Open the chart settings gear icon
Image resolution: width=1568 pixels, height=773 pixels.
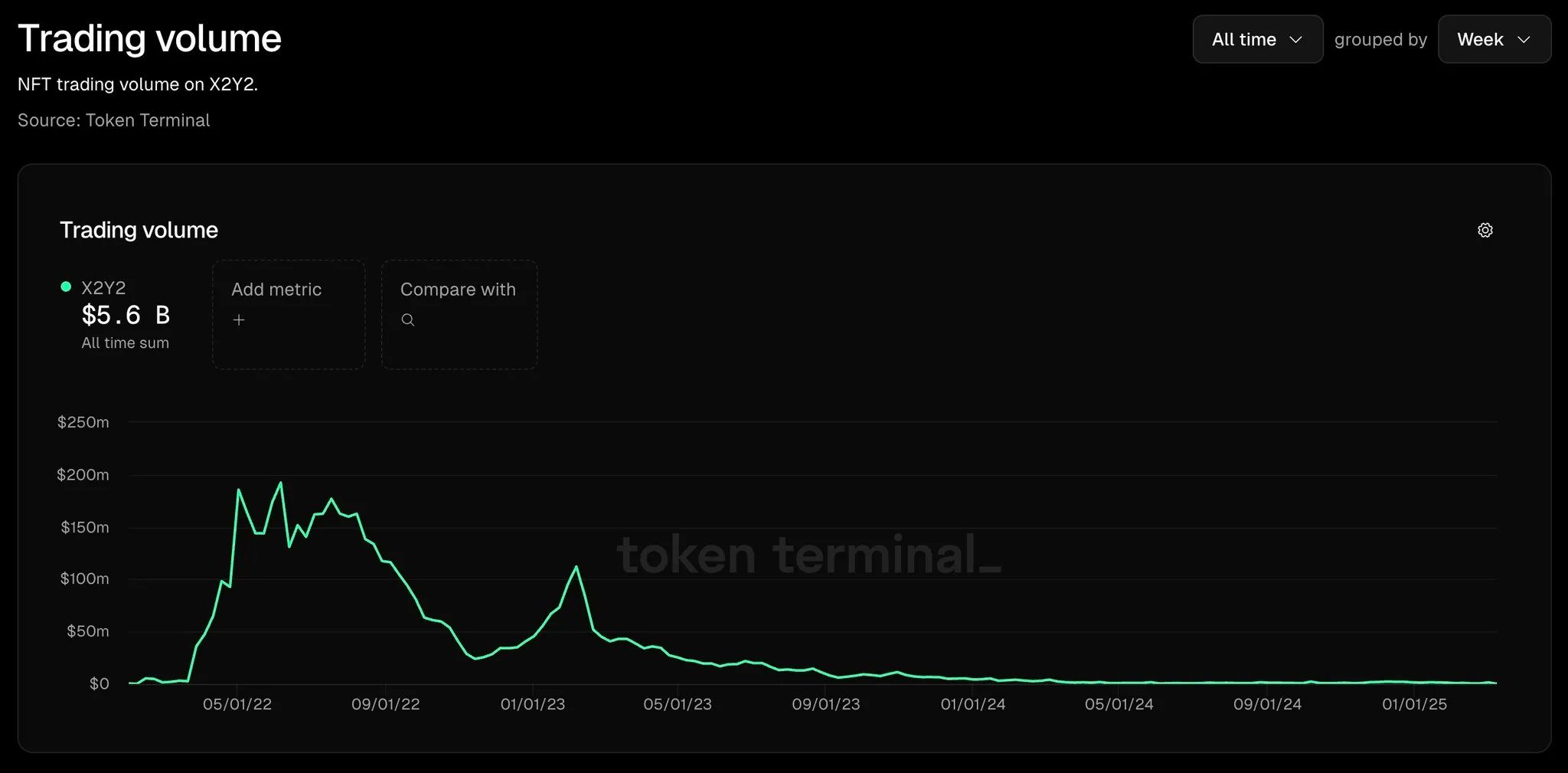tap(1485, 230)
